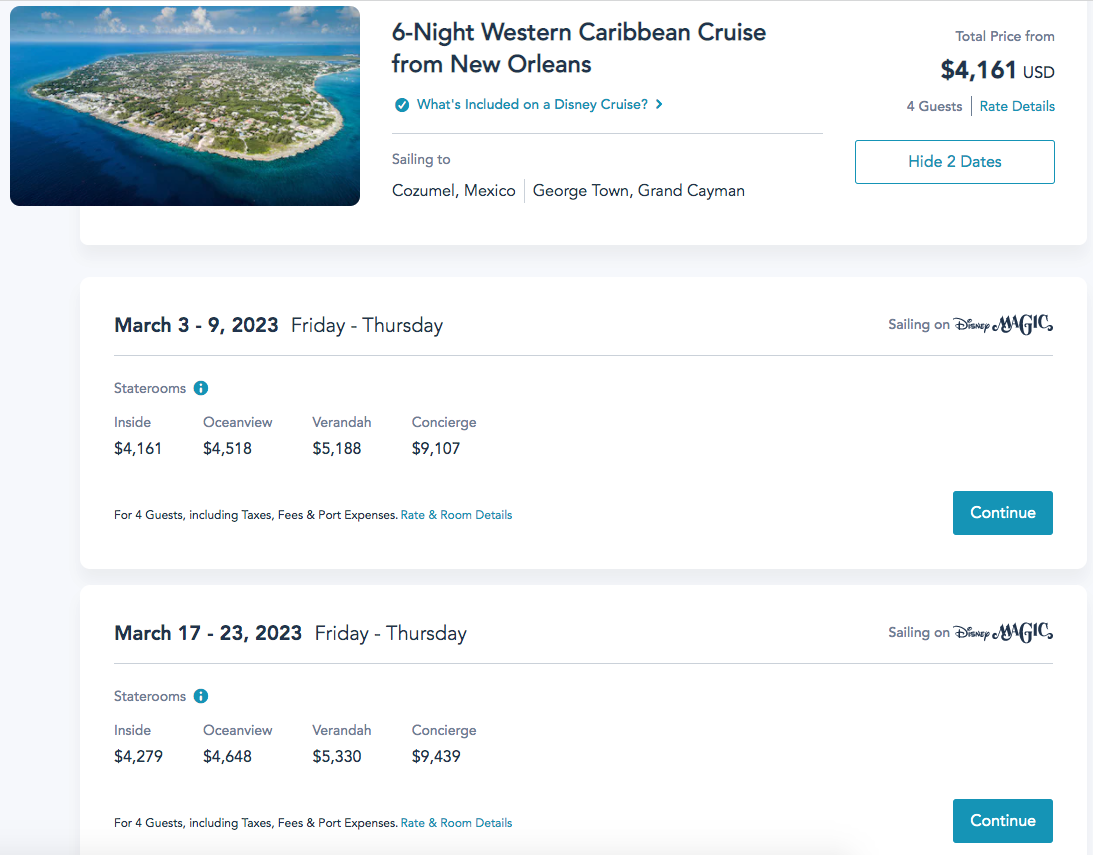Click the Staterooms info icon for March 3 sailing
The image size is (1093, 855).
pos(201,388)
